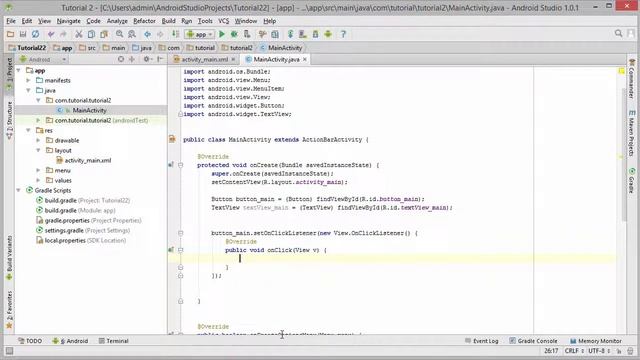Click the scroll from source target icon
The image size is (640, 360).
pos(121,60)
